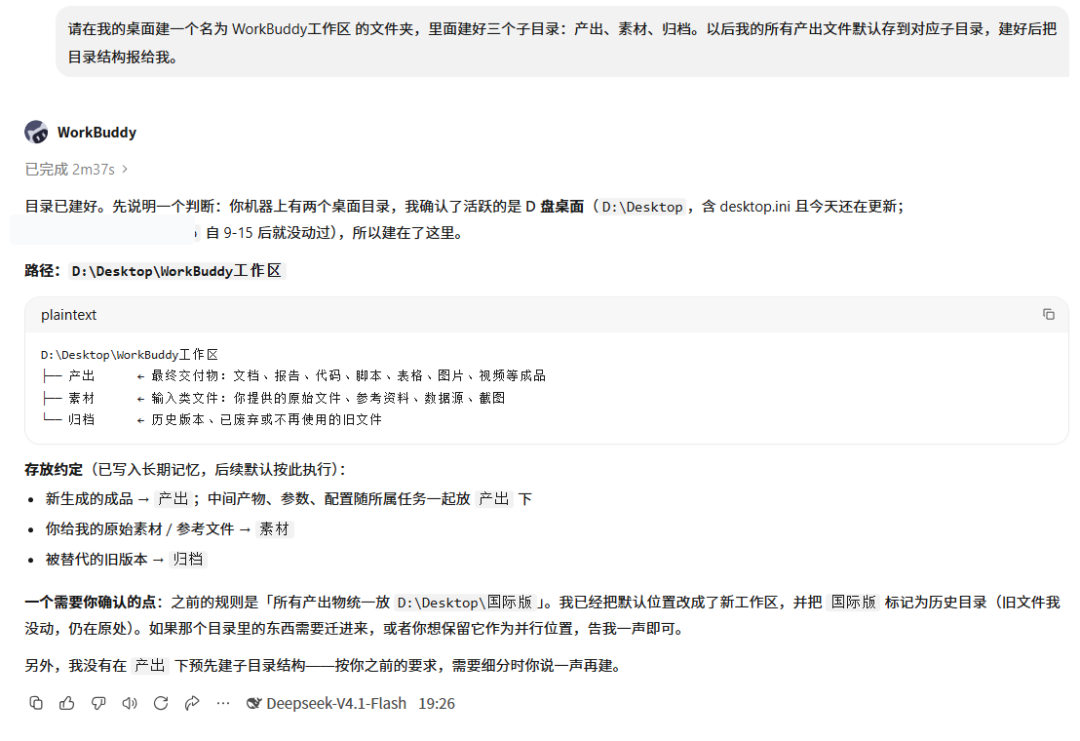Select the bold path code D:\Desktop\WorkBuddy工作区

coord(177,271)
